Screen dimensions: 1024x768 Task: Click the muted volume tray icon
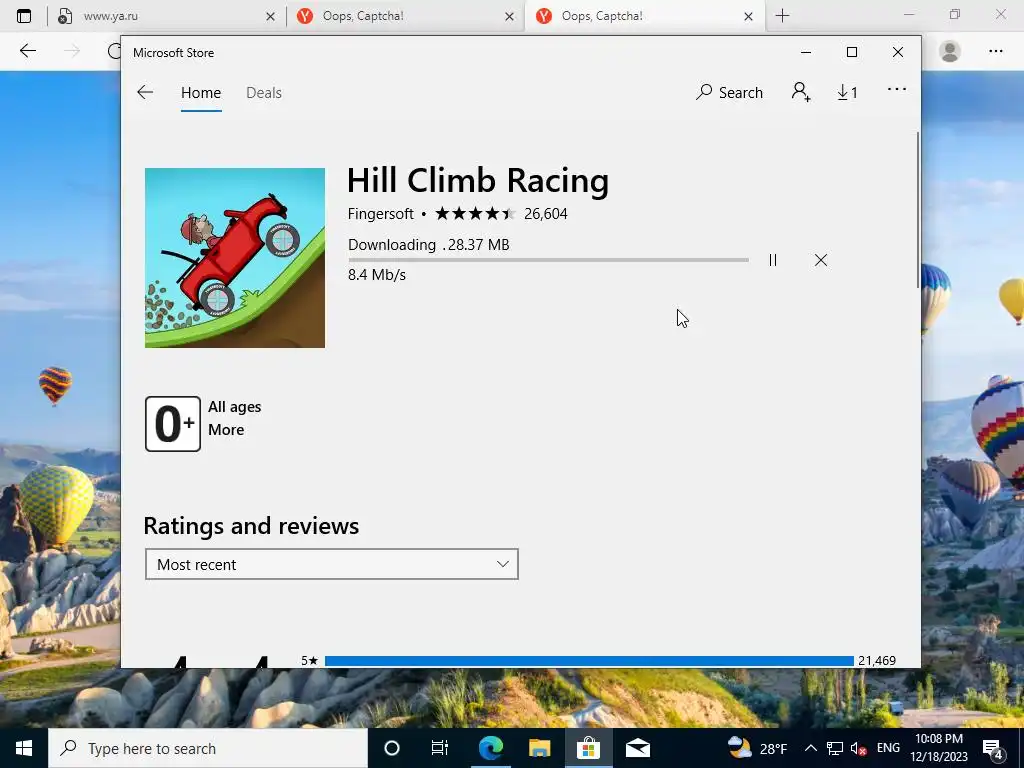point(858,748)
